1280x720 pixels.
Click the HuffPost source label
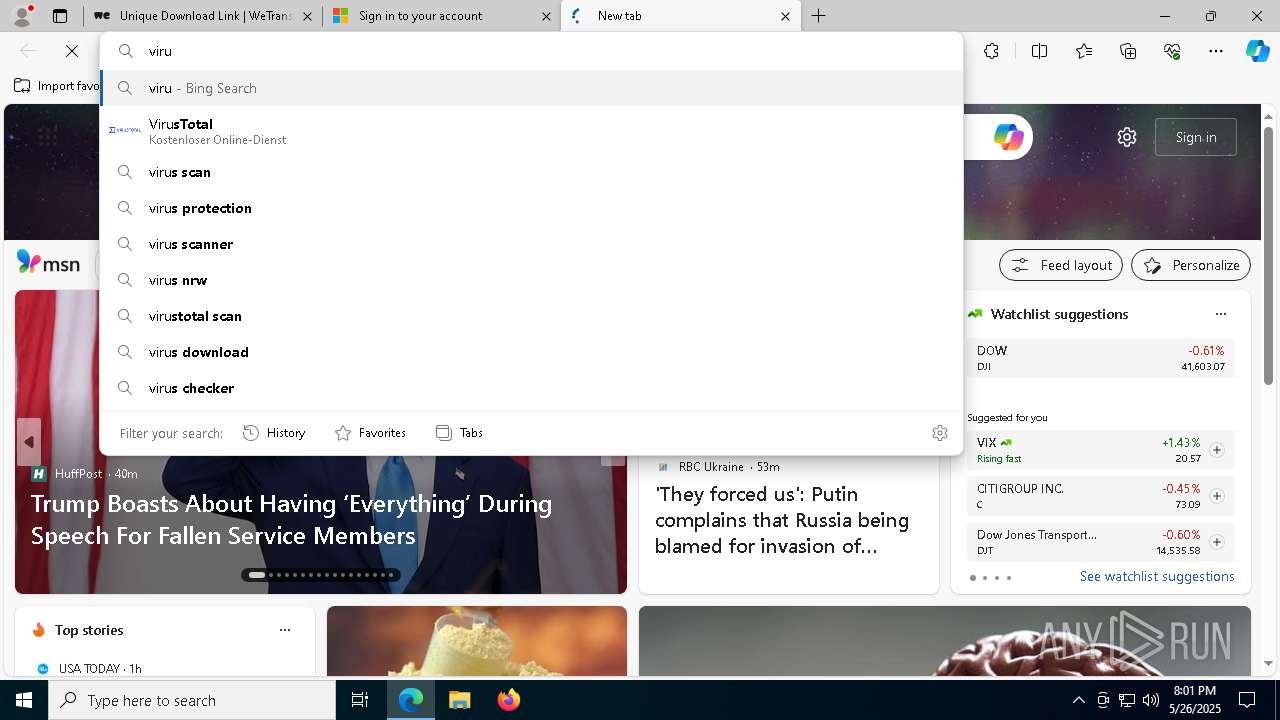pyautogui.click(x=78, y=473)
